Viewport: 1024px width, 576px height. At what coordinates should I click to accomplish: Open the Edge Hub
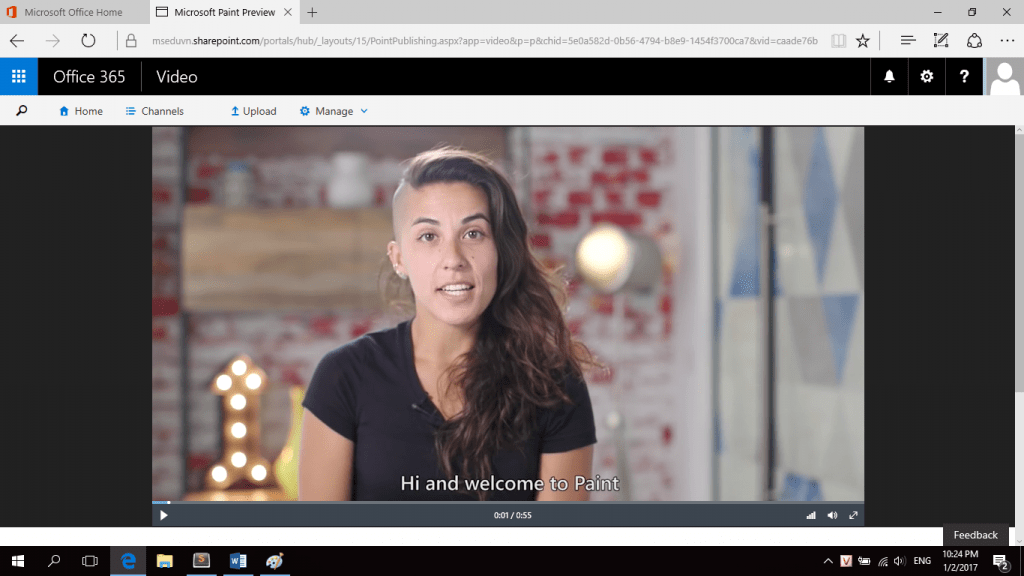tap(908, 40)
